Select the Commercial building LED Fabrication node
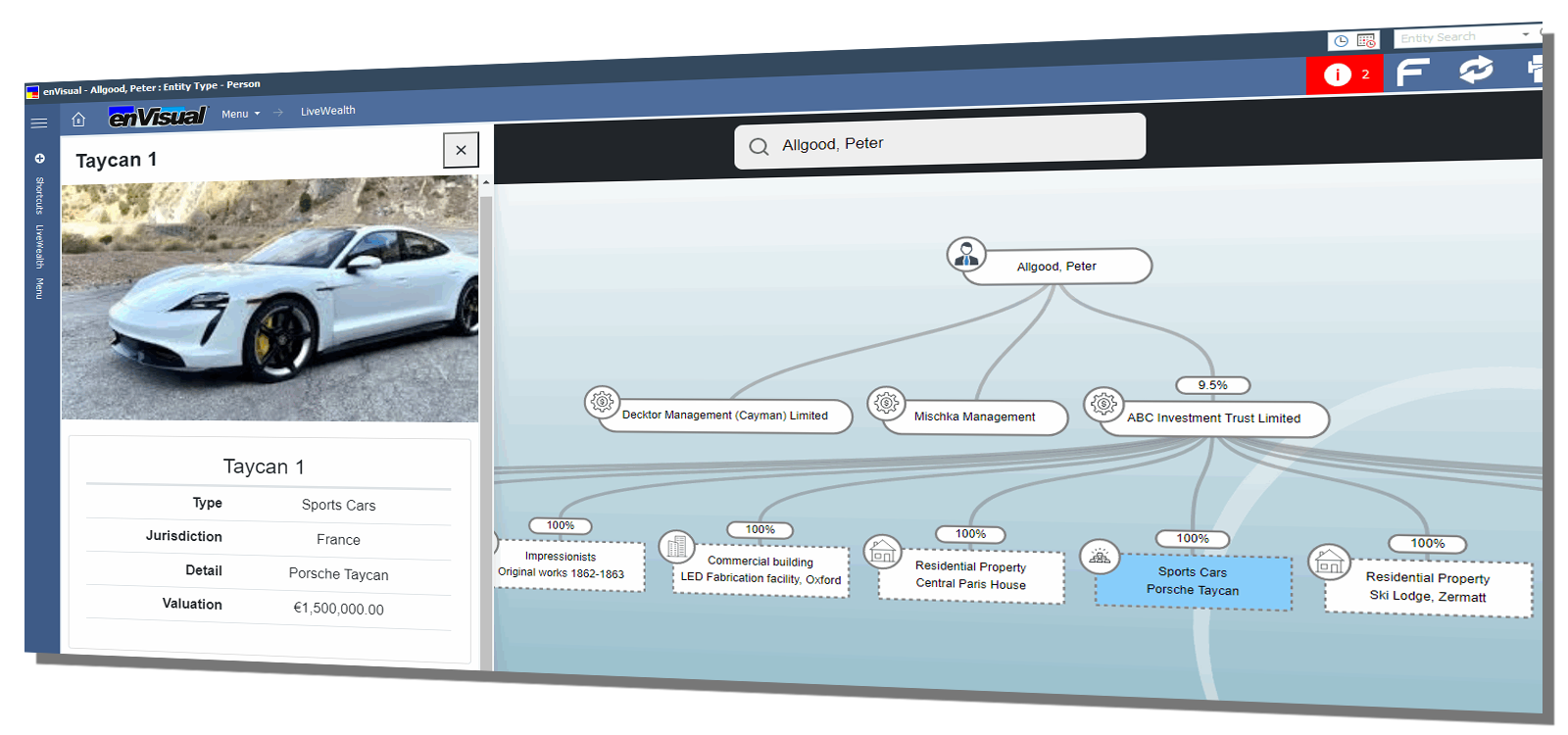Image resolution: width=1568 pixels, height=735 pixels. (x=760, y=570)
